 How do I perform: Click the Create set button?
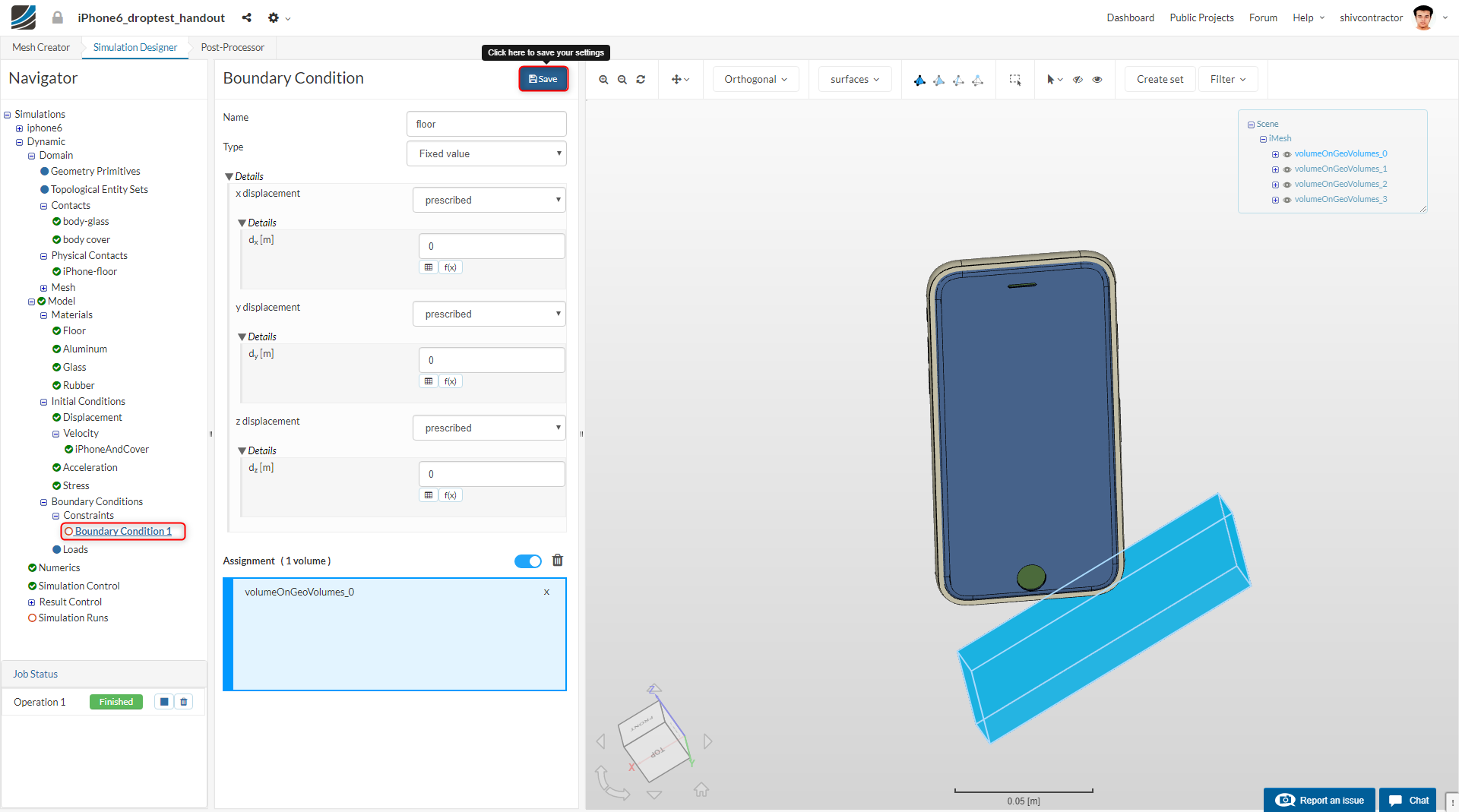pos(1160,79)
